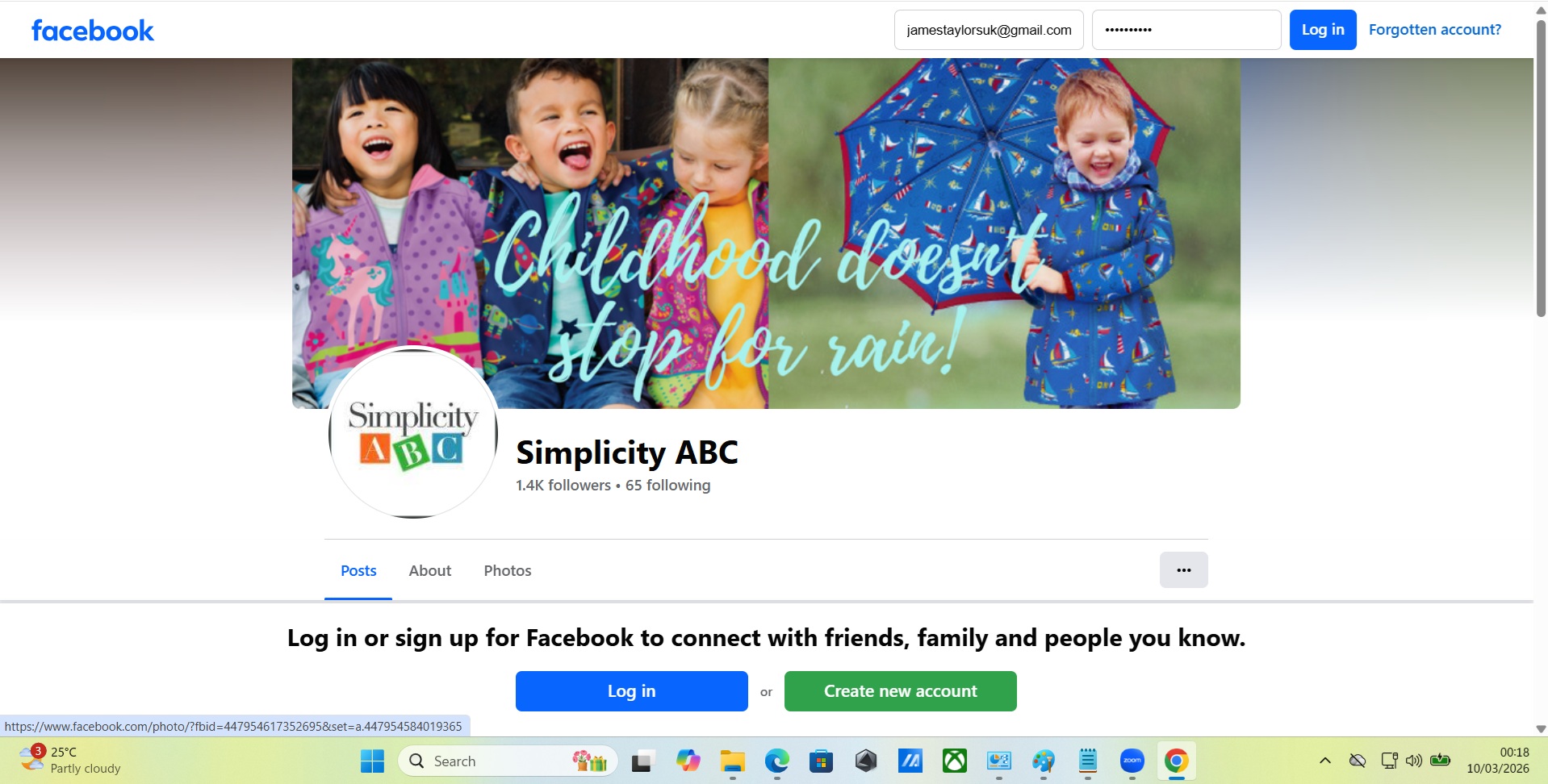Switch to the About tab

[429, 570]
